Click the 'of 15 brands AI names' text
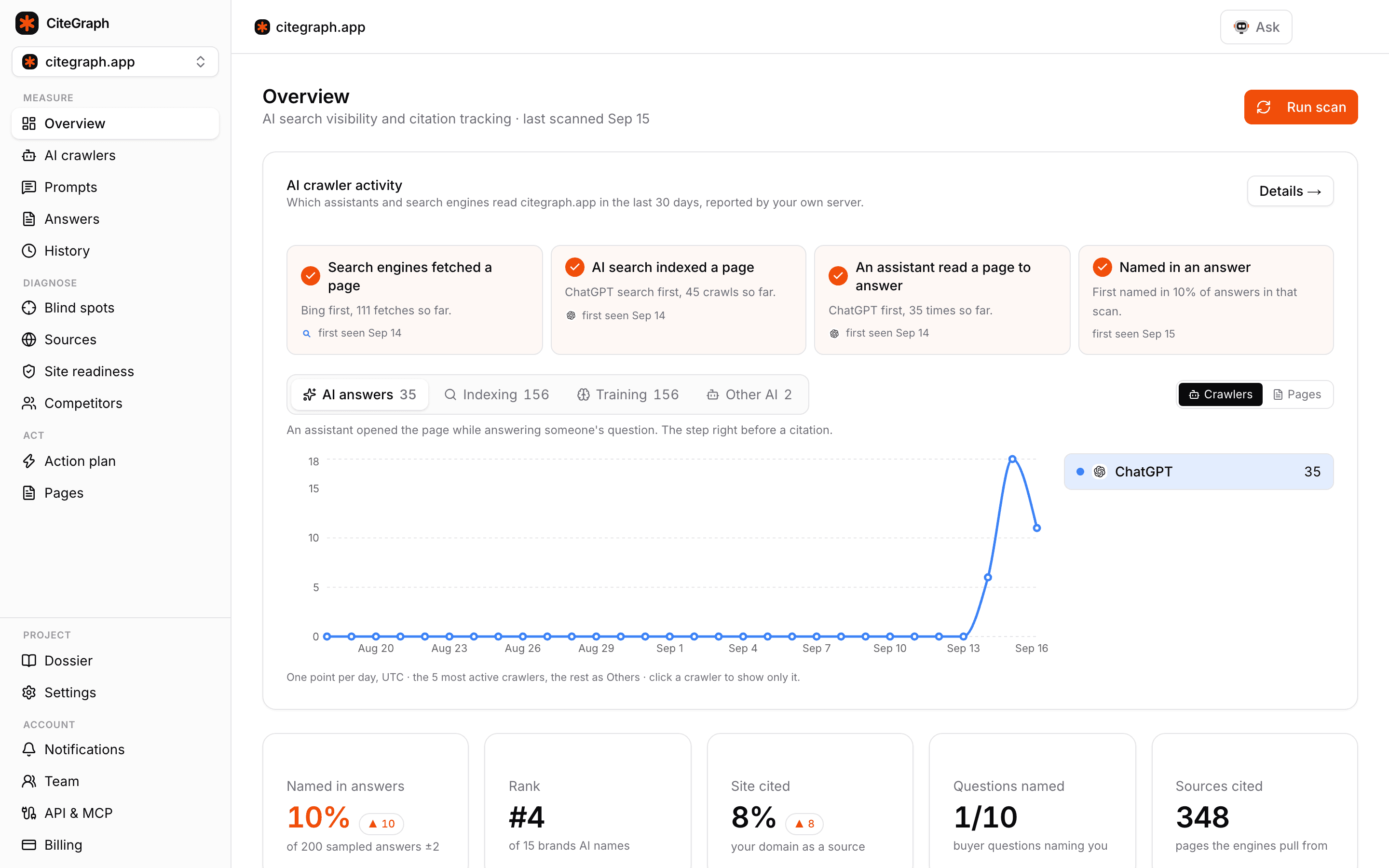Screen dimensions: 1389x868 569,846
